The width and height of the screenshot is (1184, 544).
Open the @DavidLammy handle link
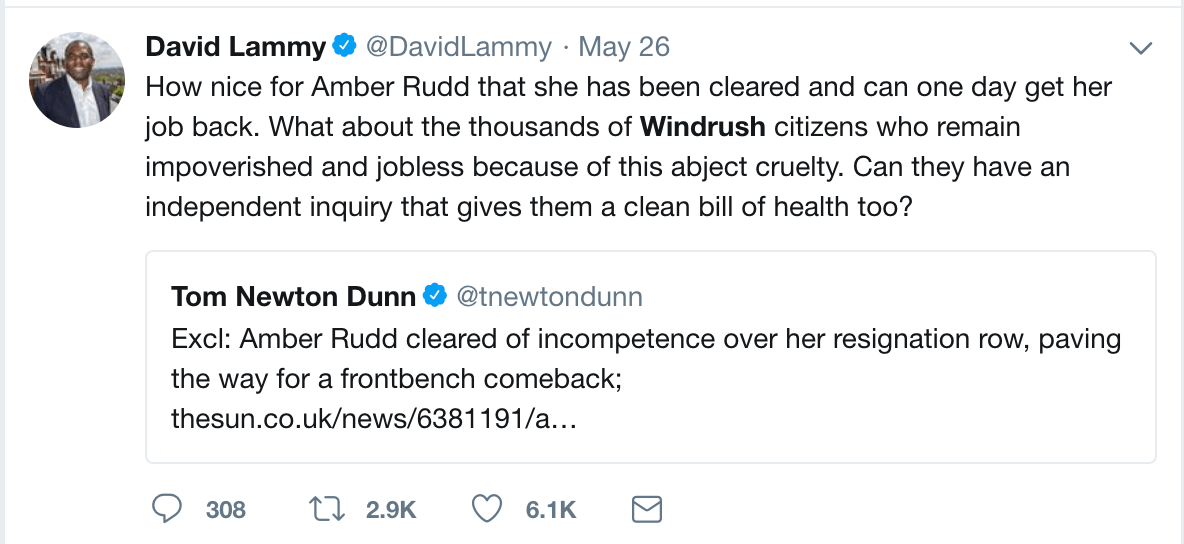459,47
